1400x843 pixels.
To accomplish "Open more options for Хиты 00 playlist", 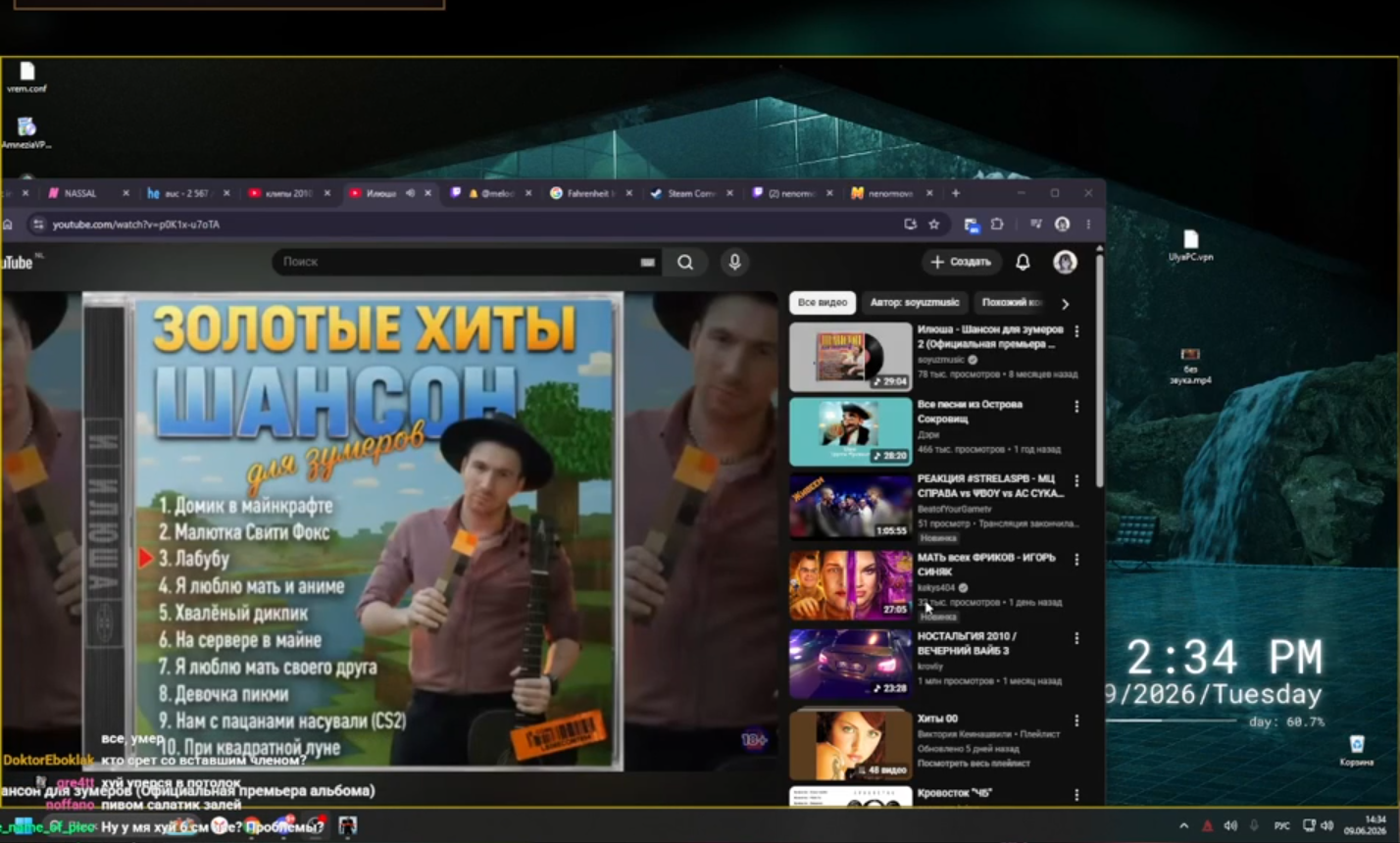I will click(x=1076, y=720).
